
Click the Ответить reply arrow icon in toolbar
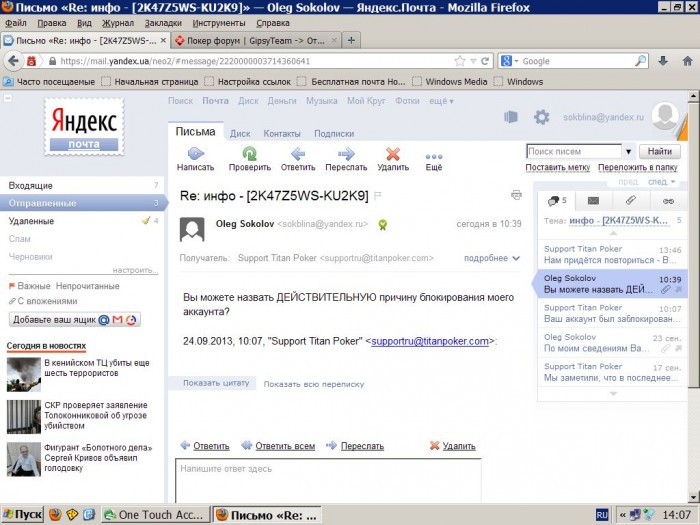[x=298, y=154]
